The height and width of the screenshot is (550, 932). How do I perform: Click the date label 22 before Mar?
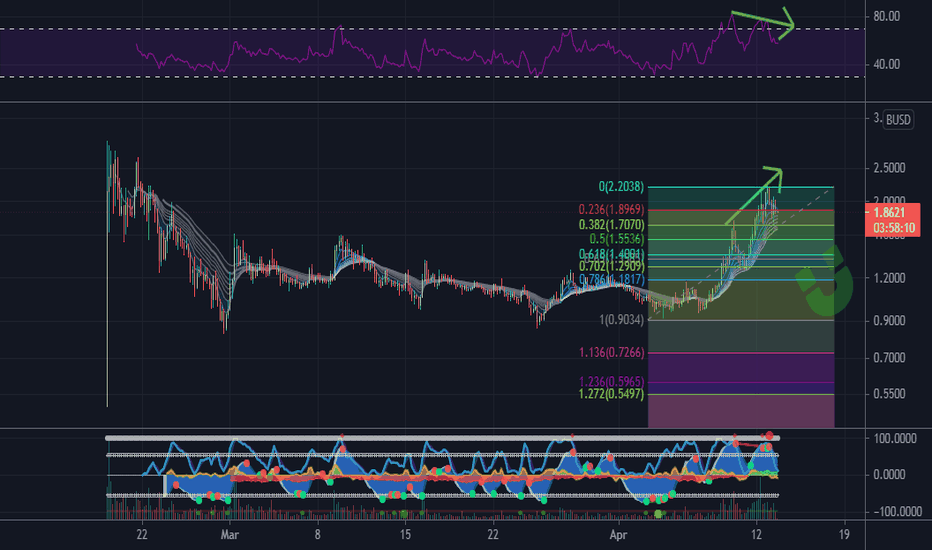click(x=141, y=535)
